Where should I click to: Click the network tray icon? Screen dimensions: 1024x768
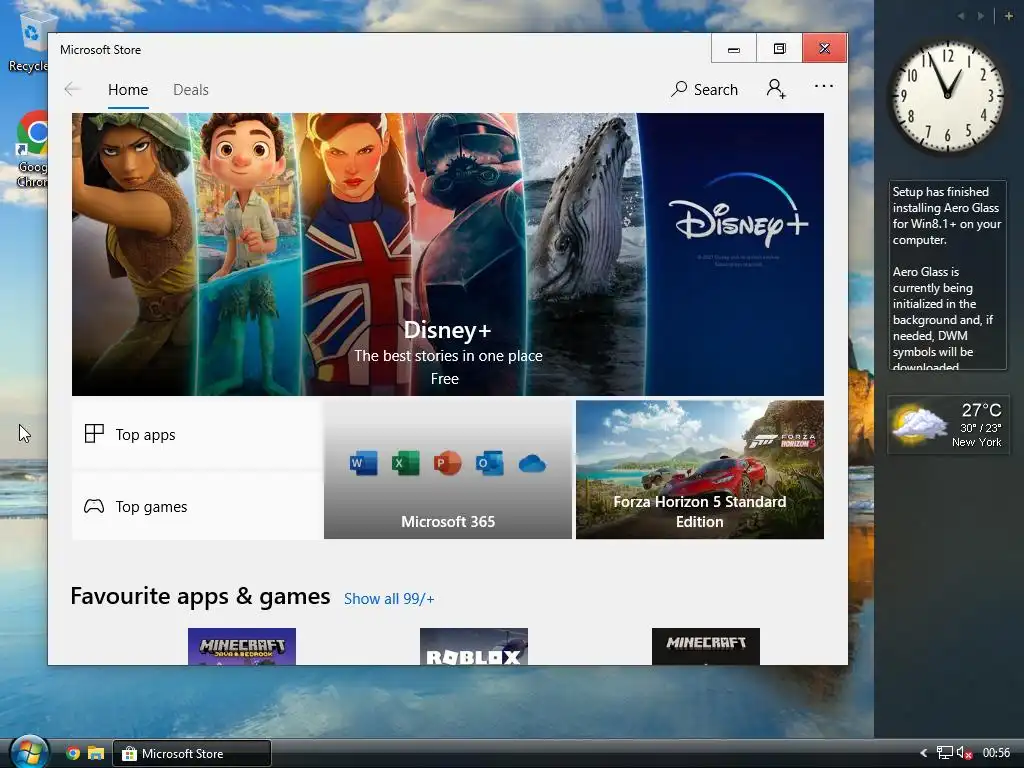pos(944,753)
